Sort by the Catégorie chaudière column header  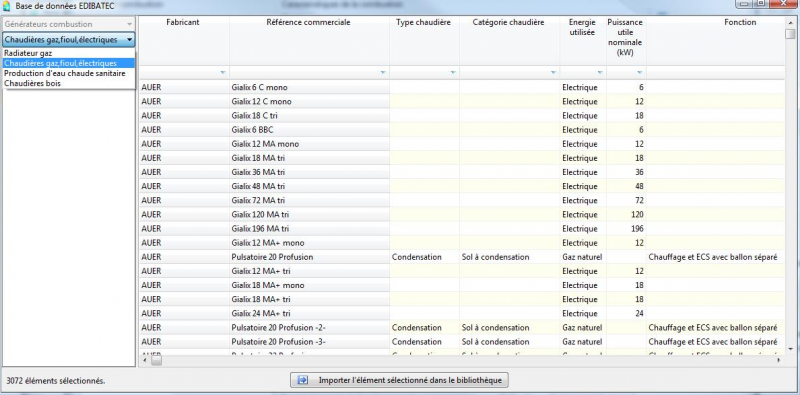[x=509, y=41]
